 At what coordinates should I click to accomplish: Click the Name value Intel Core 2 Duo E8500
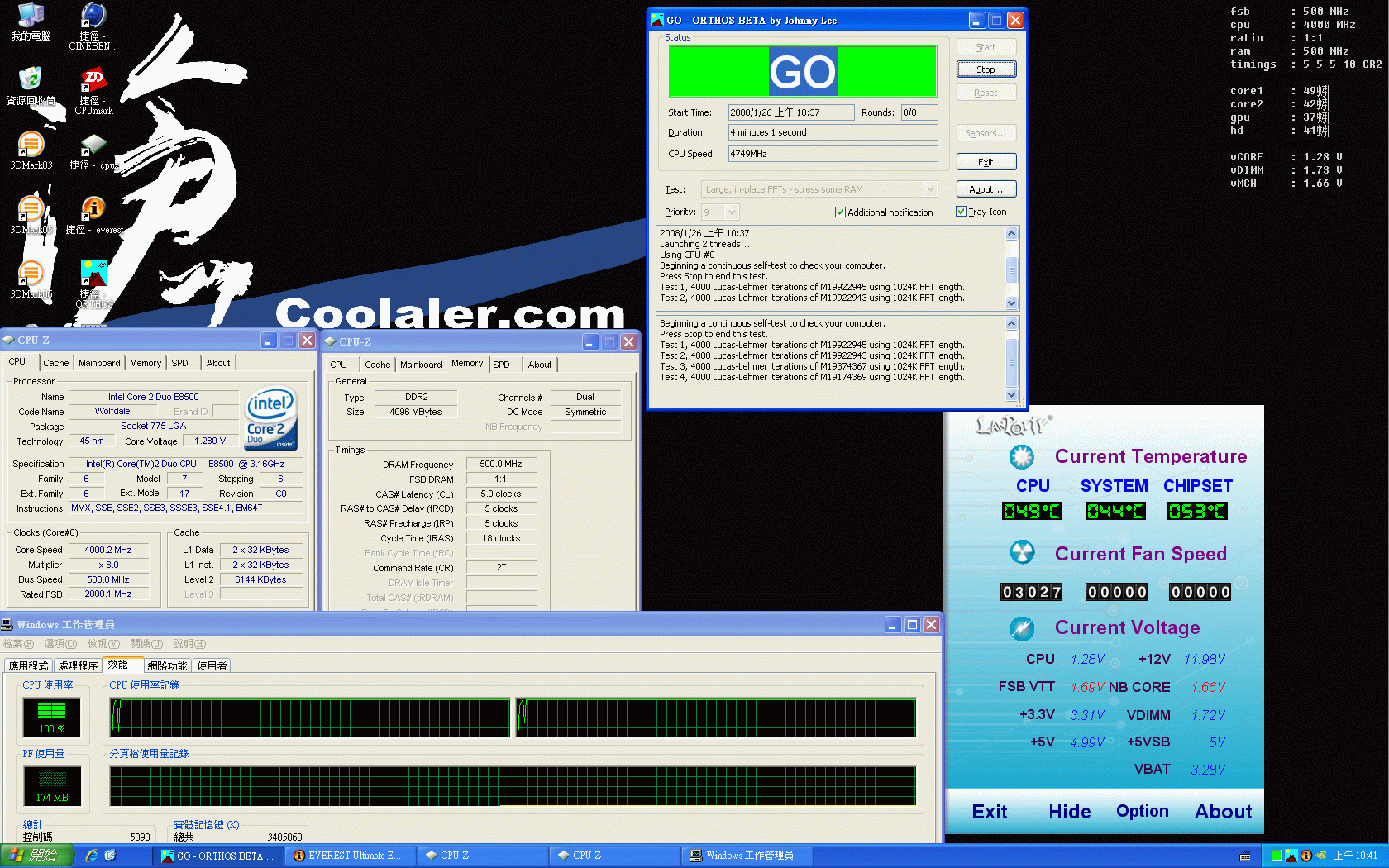[x=154, y=397]
